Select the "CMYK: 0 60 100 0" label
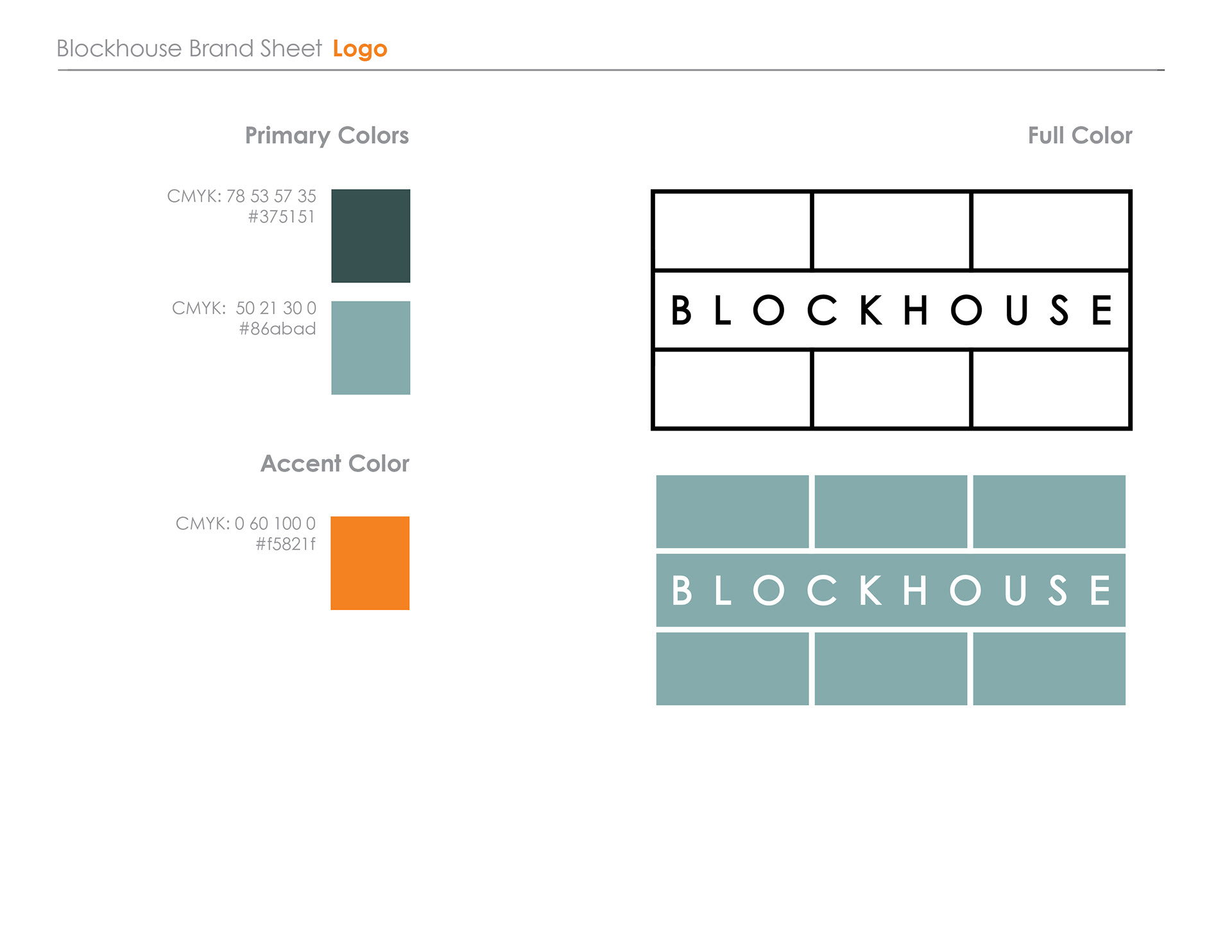Image resolution: width=1232 pixels, height=952 pixels. click(x=245, y=523)
